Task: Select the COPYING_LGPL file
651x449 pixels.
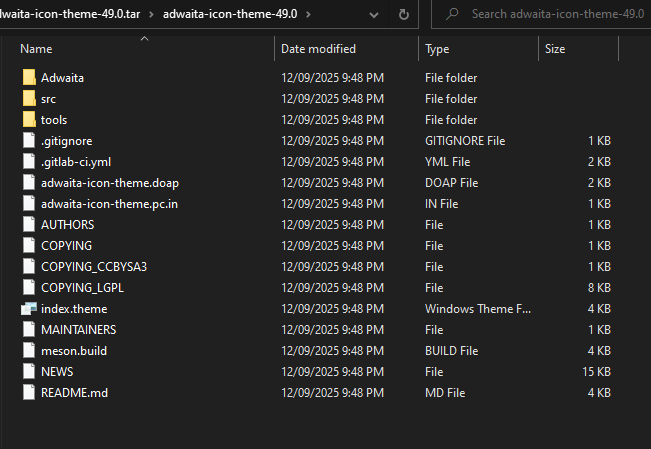Action: click(x=82, y=288)
